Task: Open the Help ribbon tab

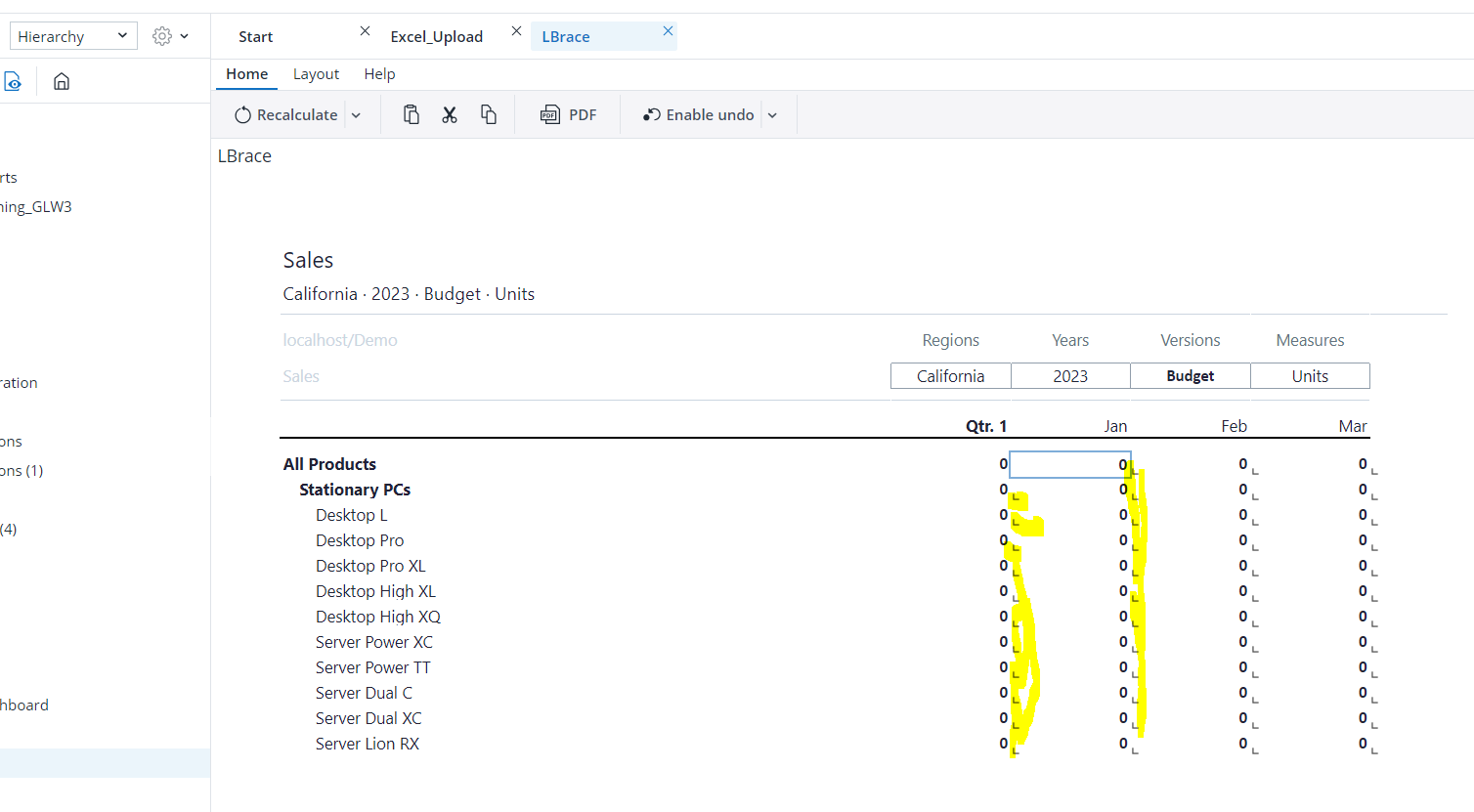Action: (379, 74)
